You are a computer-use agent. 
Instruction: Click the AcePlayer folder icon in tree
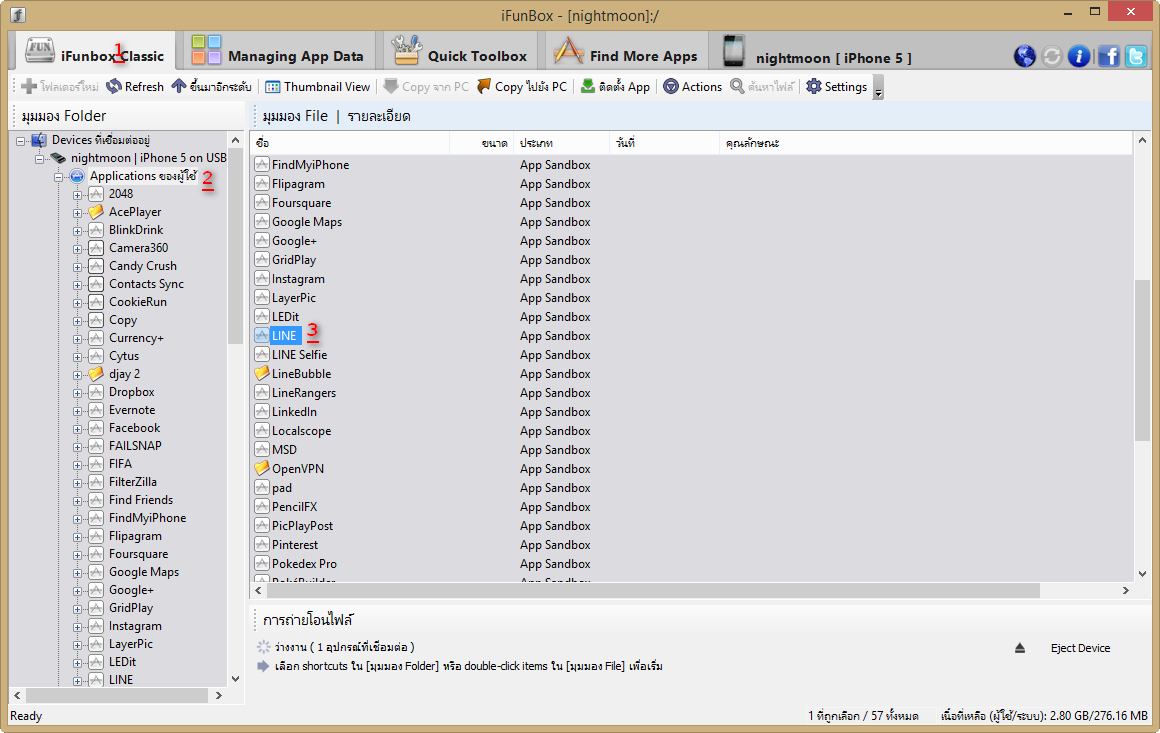95,212
